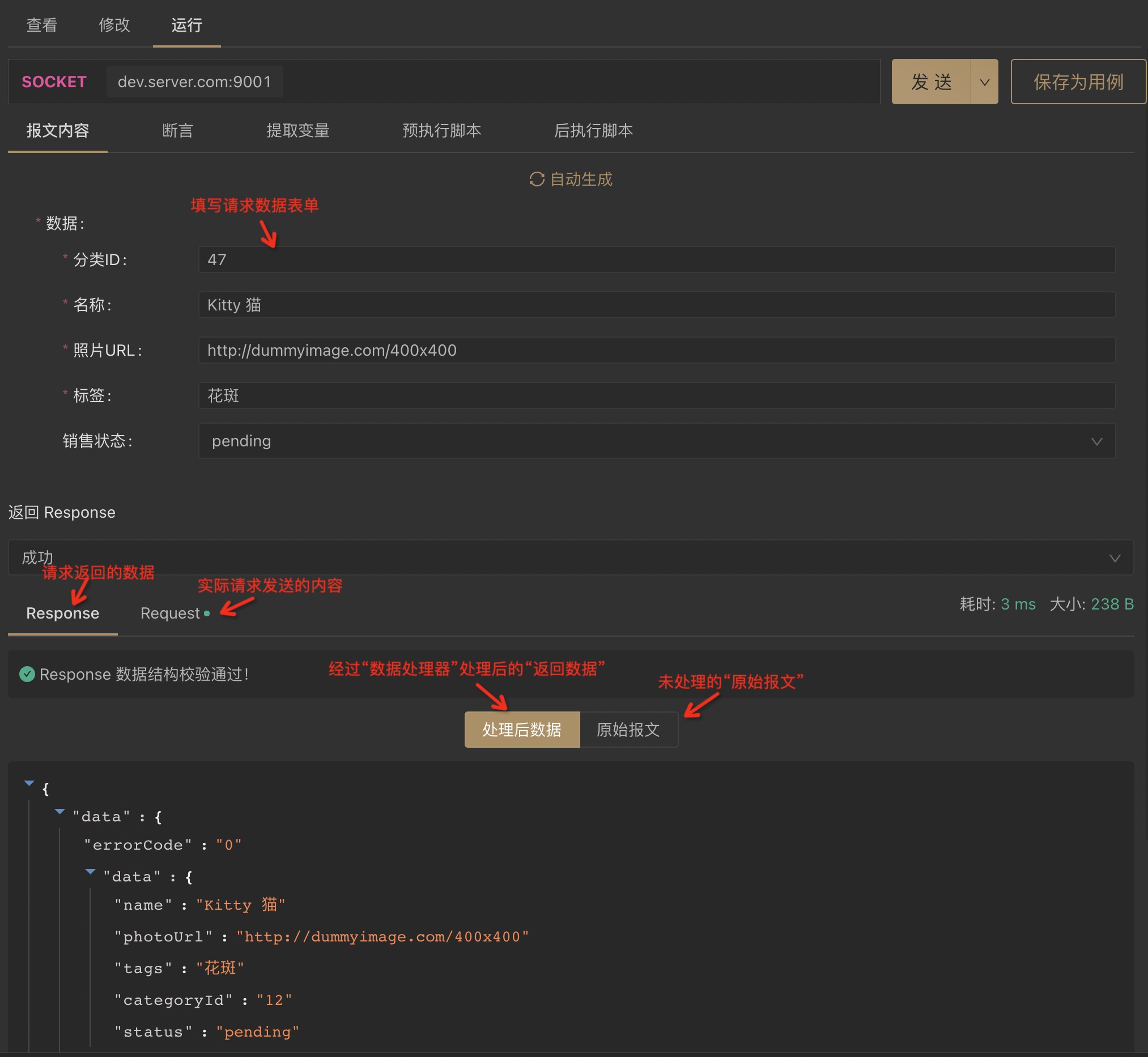Open the 成功 response dropdown
The image size is (1148, 1057).
571,557
